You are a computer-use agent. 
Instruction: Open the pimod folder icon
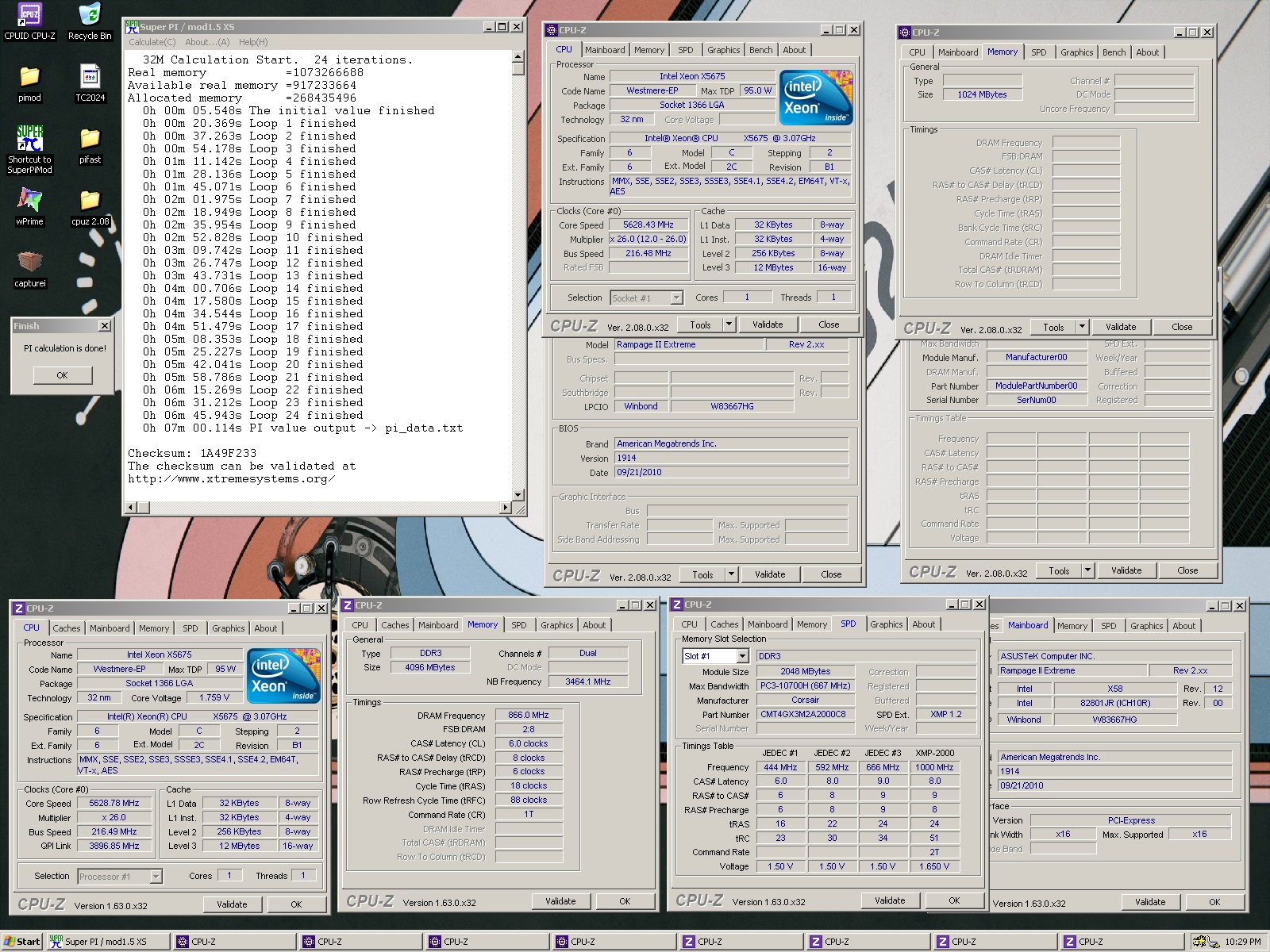pyautogui.click(x=29, y=83)
